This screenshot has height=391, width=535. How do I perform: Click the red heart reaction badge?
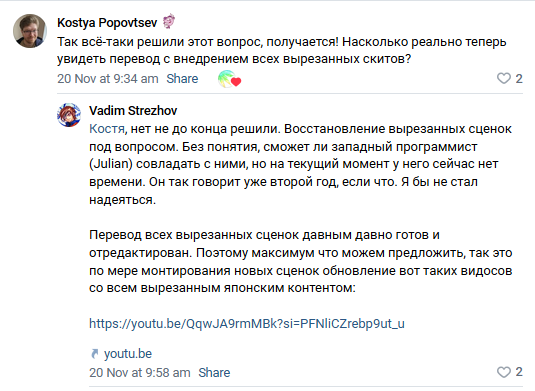tap(236, 82)
